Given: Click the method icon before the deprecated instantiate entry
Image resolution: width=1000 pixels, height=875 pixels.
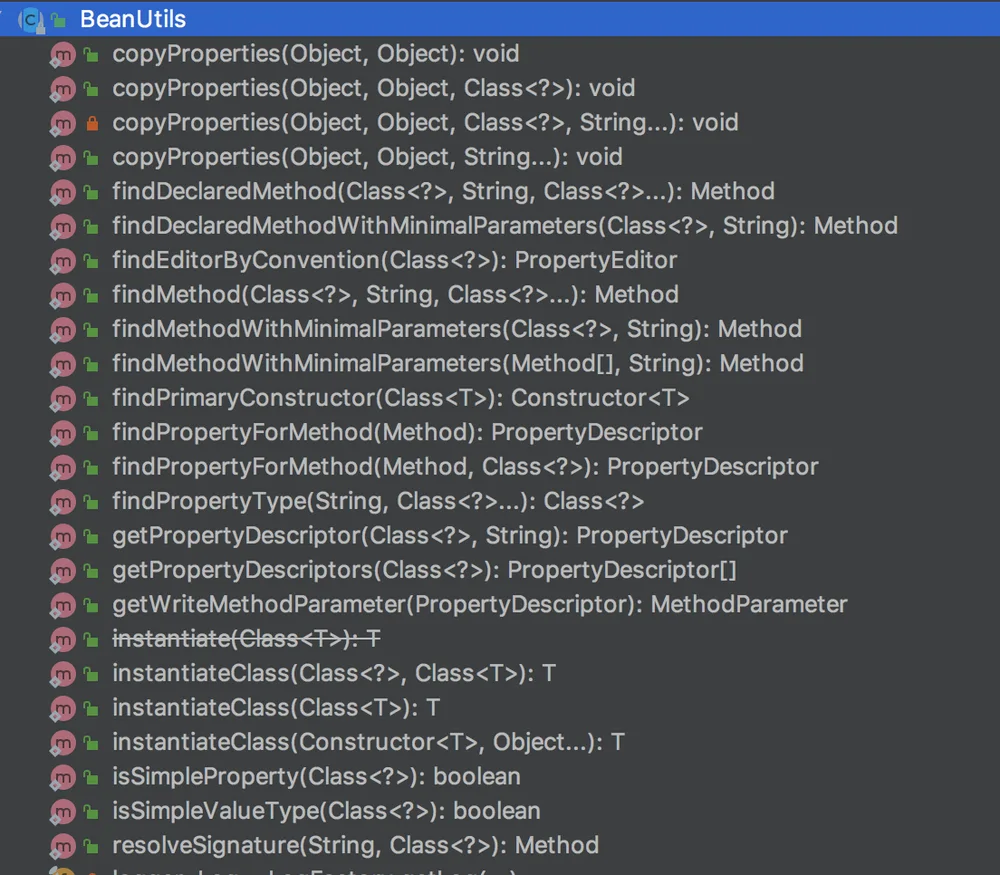Looking at the screenshot, I should [x=62, y=640].
